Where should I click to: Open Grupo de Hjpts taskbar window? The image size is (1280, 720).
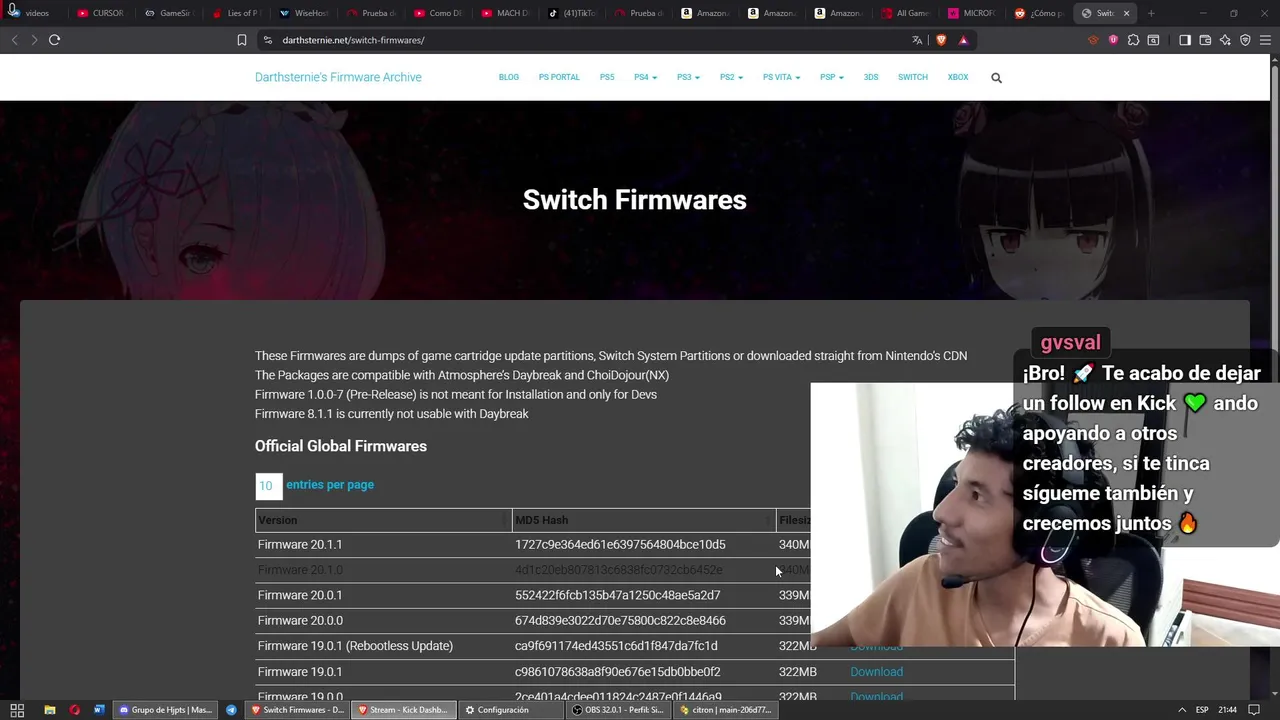[165, 710]
